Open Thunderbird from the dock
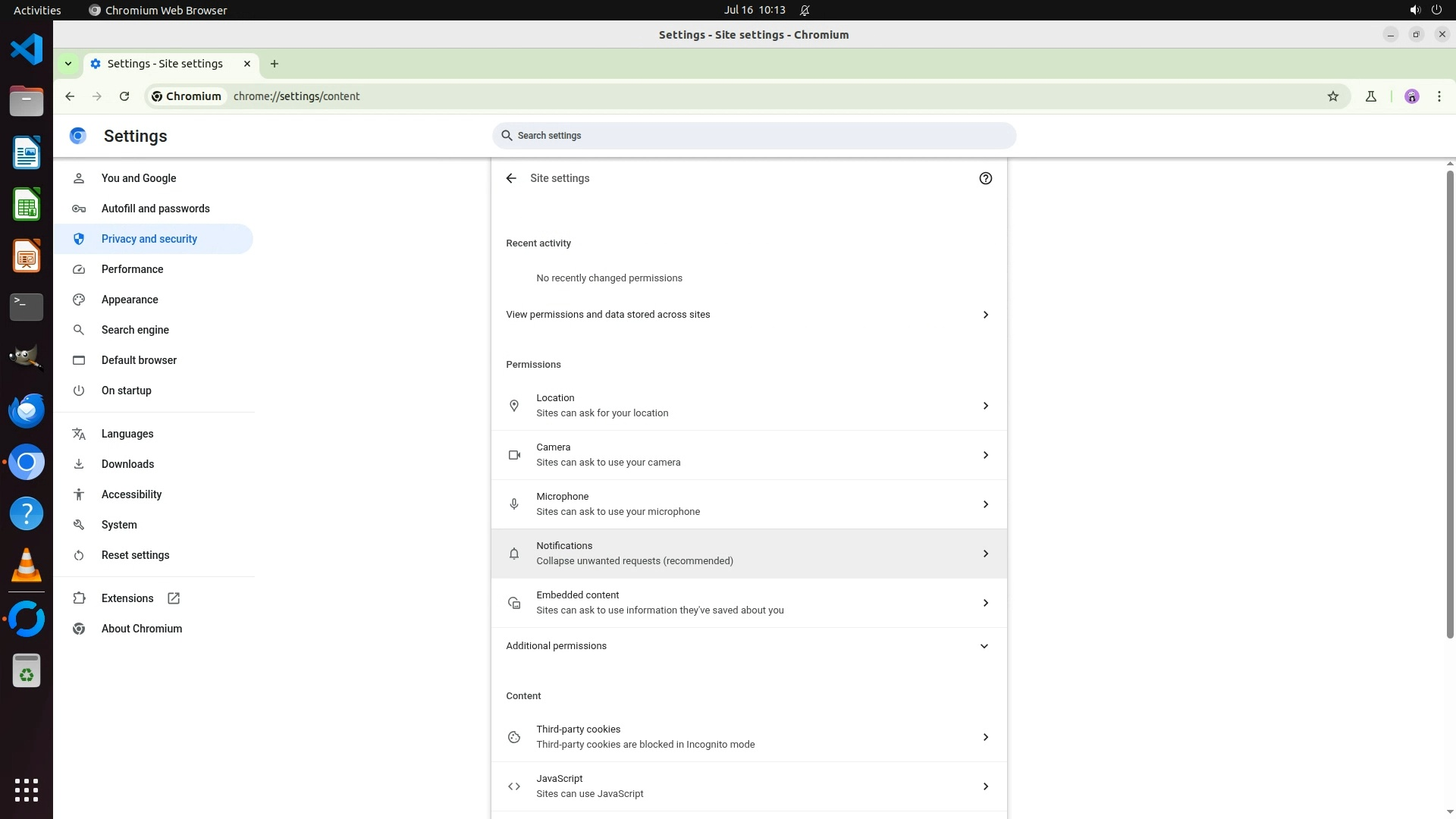The image size is (1456, 819). (27, 411)
